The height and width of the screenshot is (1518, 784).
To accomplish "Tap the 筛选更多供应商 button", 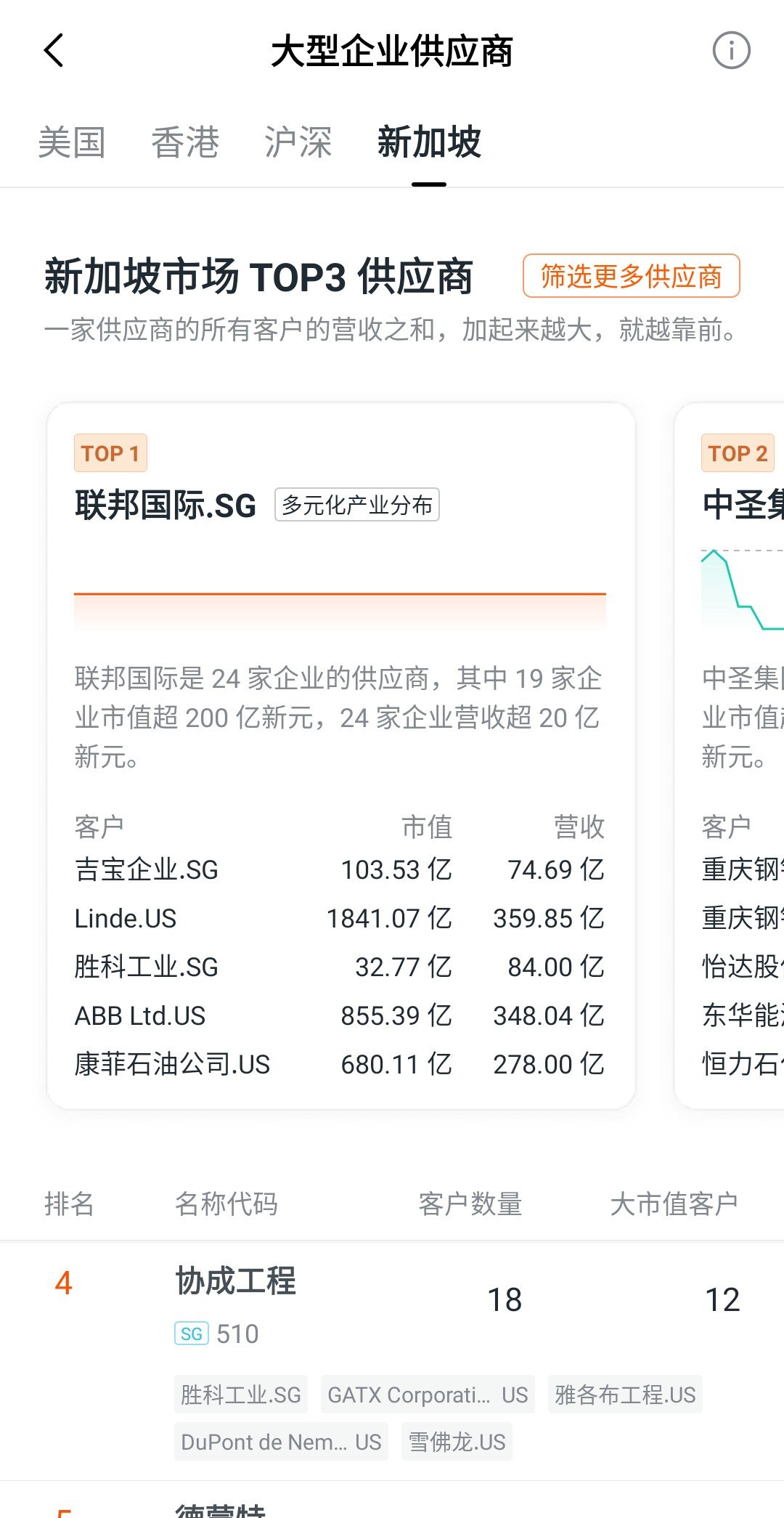I will point(631,276).
